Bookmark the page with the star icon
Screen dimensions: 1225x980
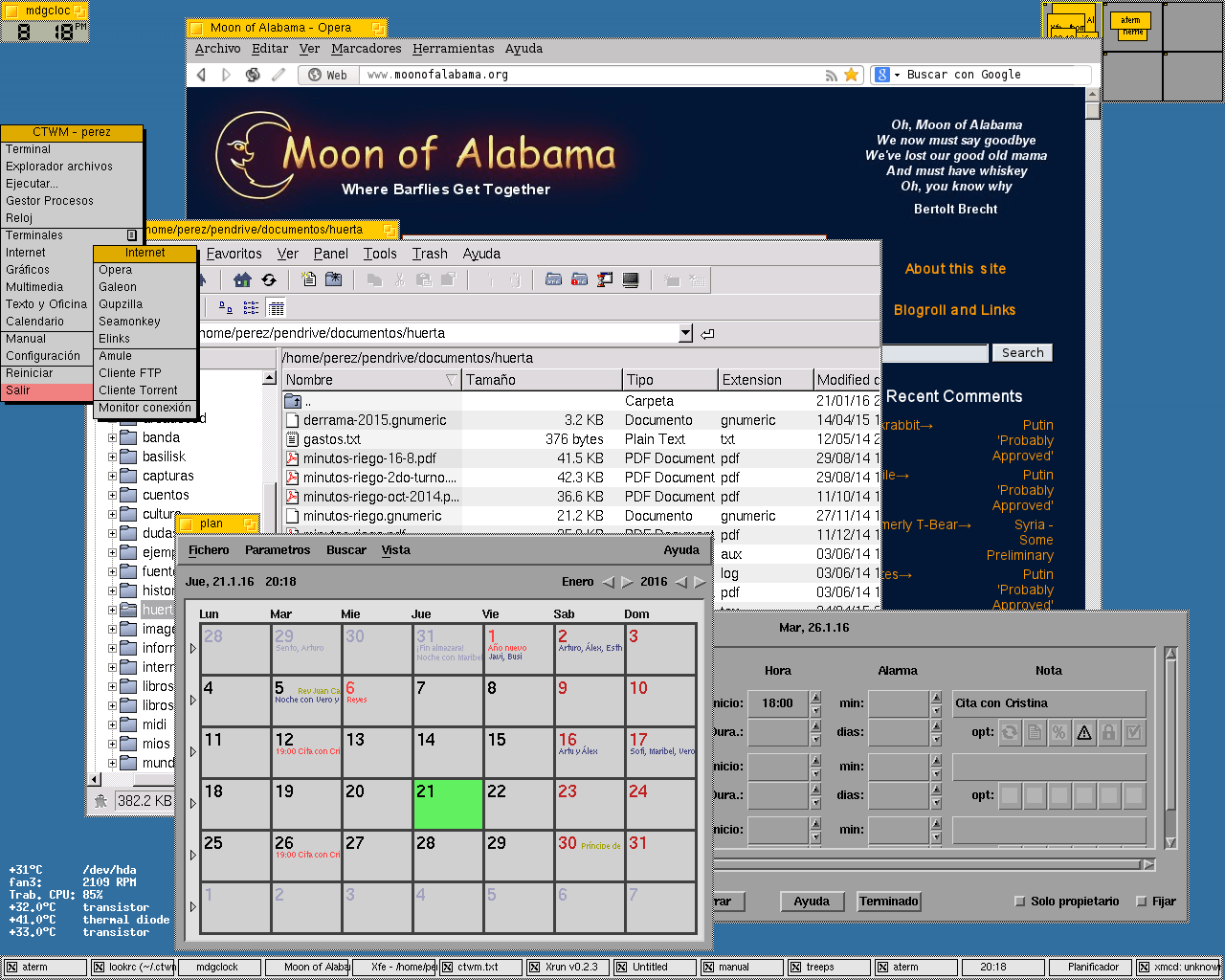click(x=851, y=75)
